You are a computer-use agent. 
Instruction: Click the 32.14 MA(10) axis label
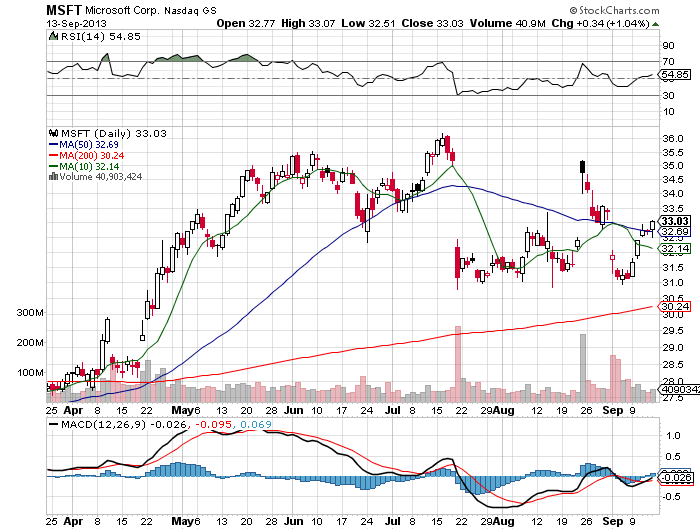click(674, 249)
